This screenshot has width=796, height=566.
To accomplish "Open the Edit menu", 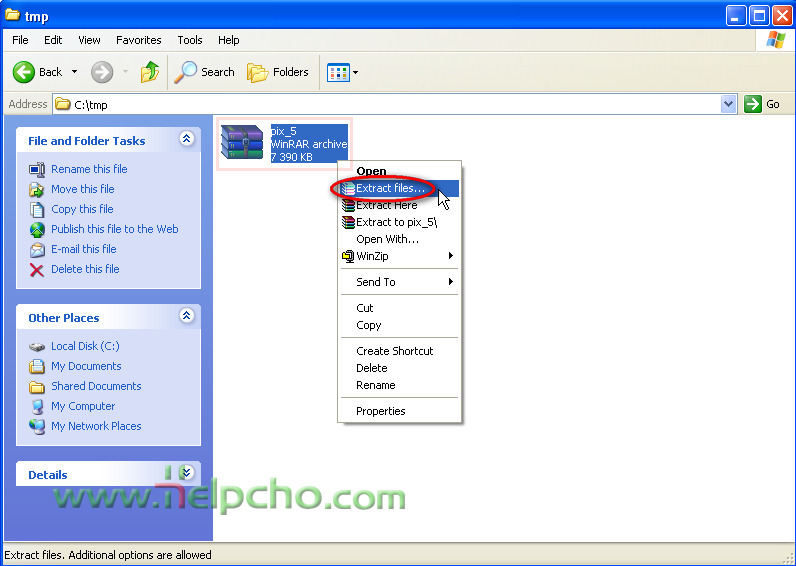I will point(53,40).
